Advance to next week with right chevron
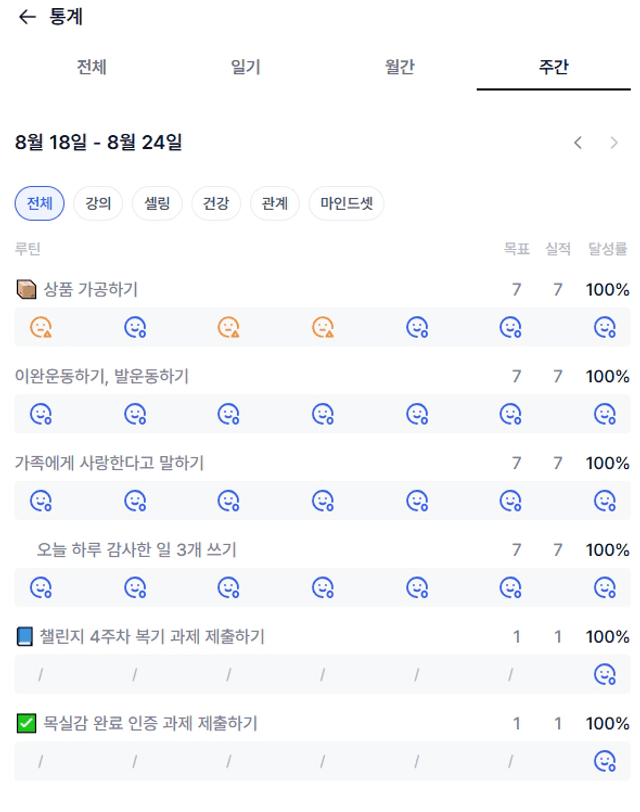 click(x=614, y=142)
